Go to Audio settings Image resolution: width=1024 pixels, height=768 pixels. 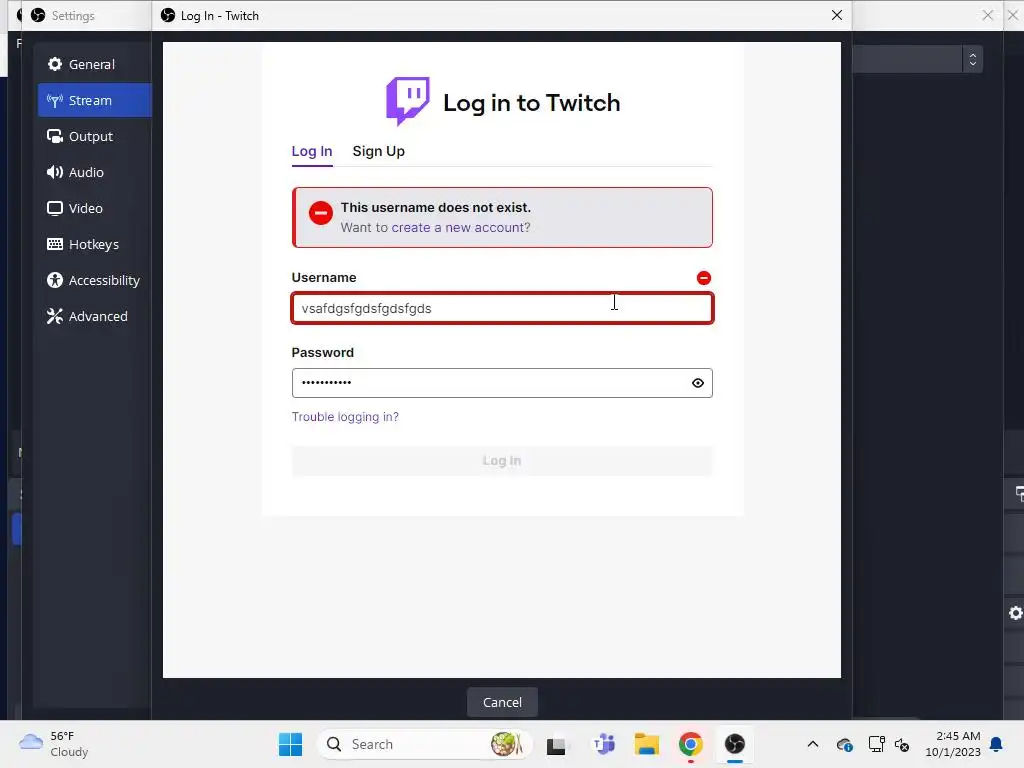click(94, 172)
